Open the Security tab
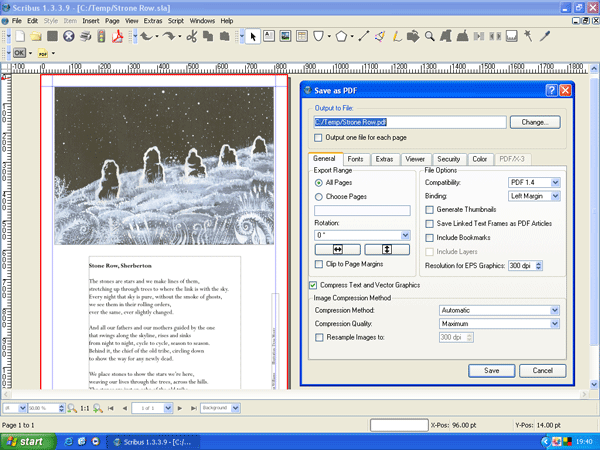Image resolution: width=600 pixels, height=450 pixels. click(x=448, y=159)
